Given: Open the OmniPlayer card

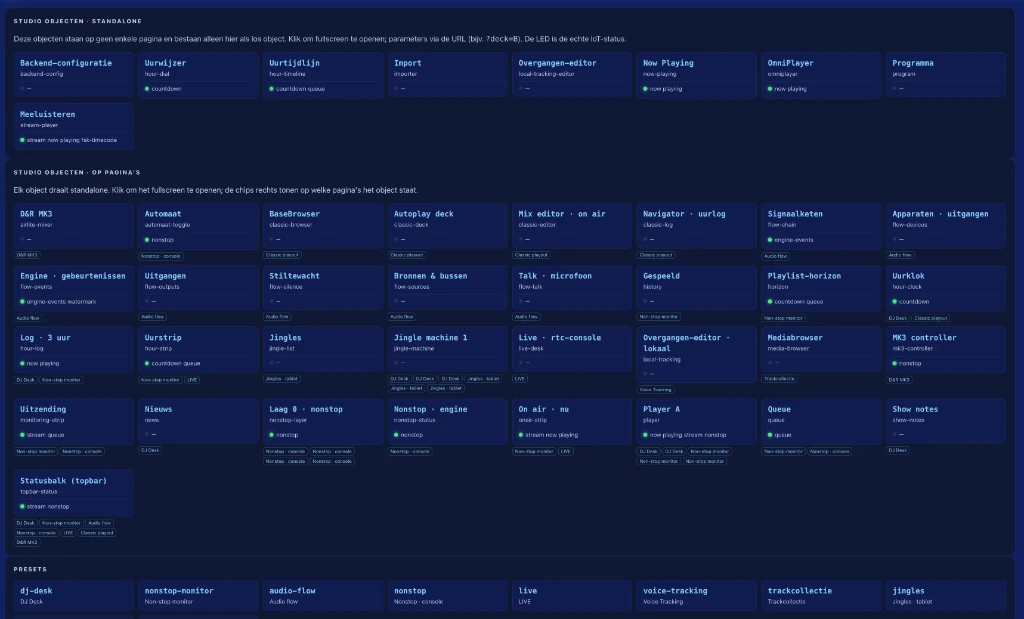Looking at the screenshot, I should coord(822,75).
